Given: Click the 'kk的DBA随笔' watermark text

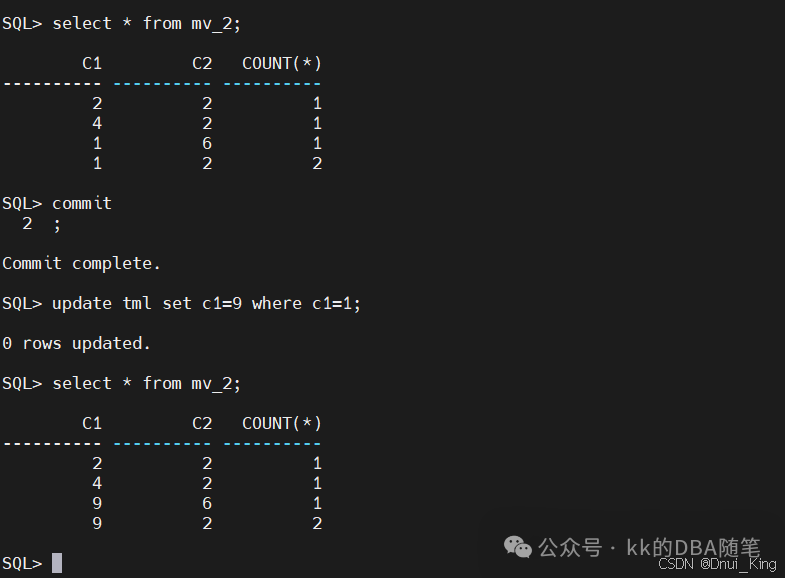Looking at the screenshot, I should (x=693, y=547).
